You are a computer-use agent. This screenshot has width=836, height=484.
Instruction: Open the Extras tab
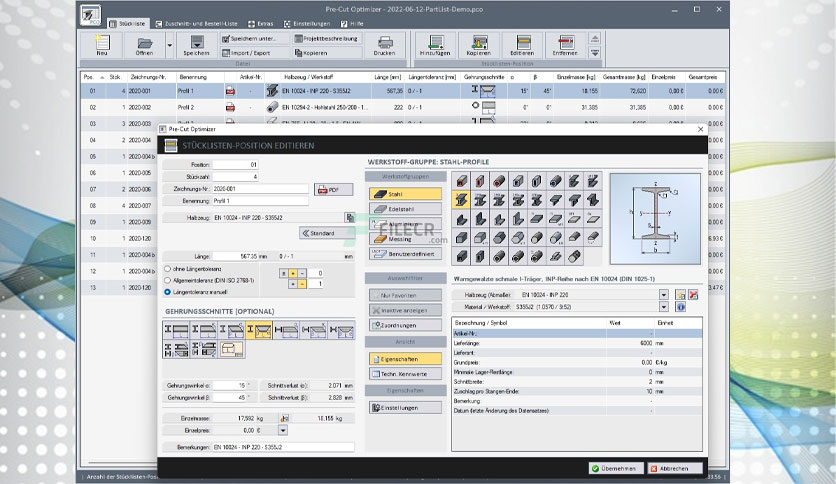(260, 24)
